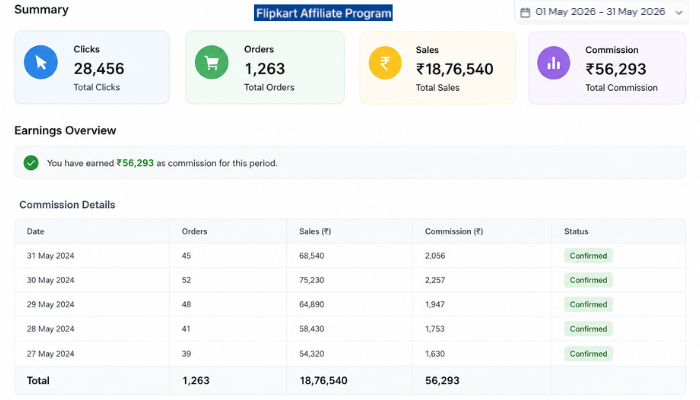Click the calendar icon in date picker
The width and height of the screenshot is (700, 400).
(x=525, y=12)
